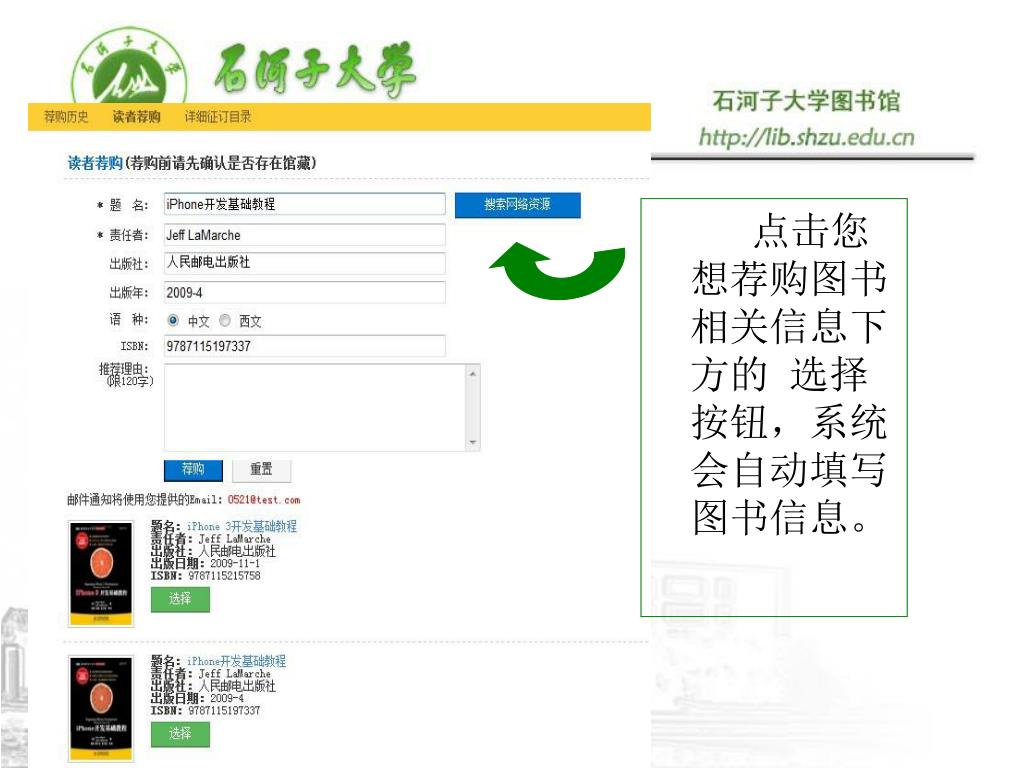Click the 出版年 field showing 2009-4
Screen dimensions: 1024x768
(304, 292)
